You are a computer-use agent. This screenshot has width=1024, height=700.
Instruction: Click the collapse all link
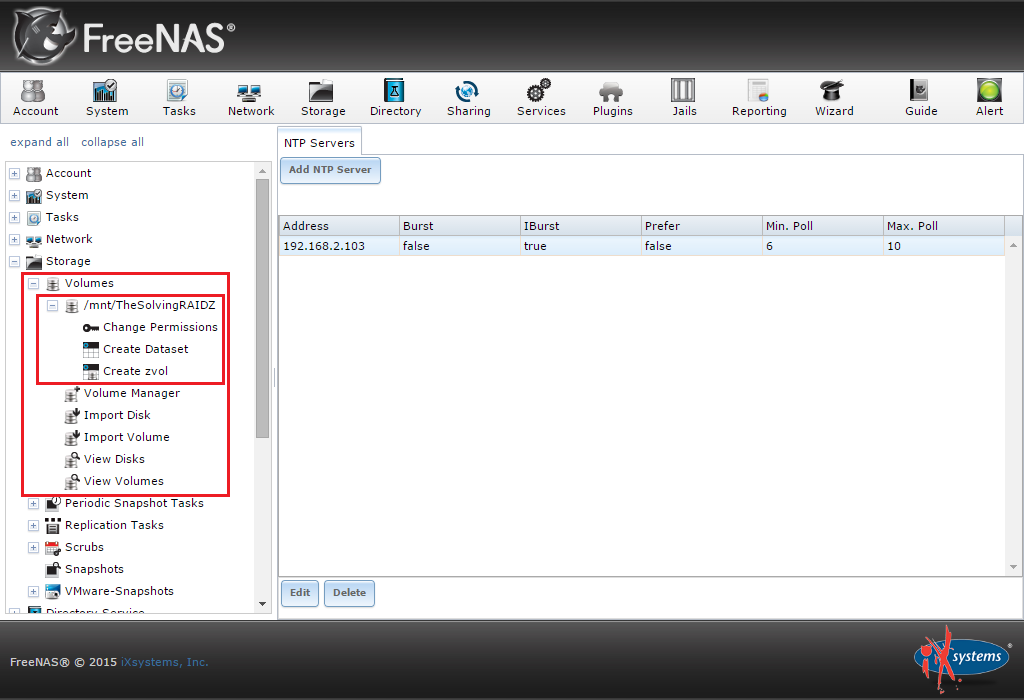click(112, 142)
